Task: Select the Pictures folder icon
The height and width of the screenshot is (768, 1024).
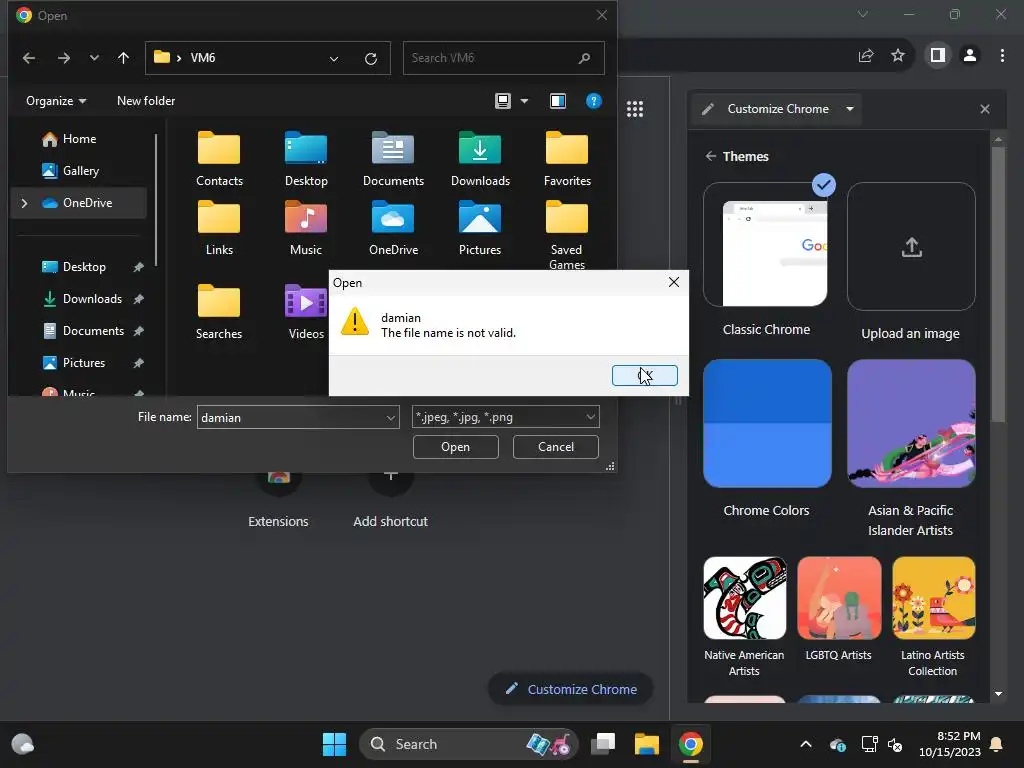Action: tap(480, 229)
